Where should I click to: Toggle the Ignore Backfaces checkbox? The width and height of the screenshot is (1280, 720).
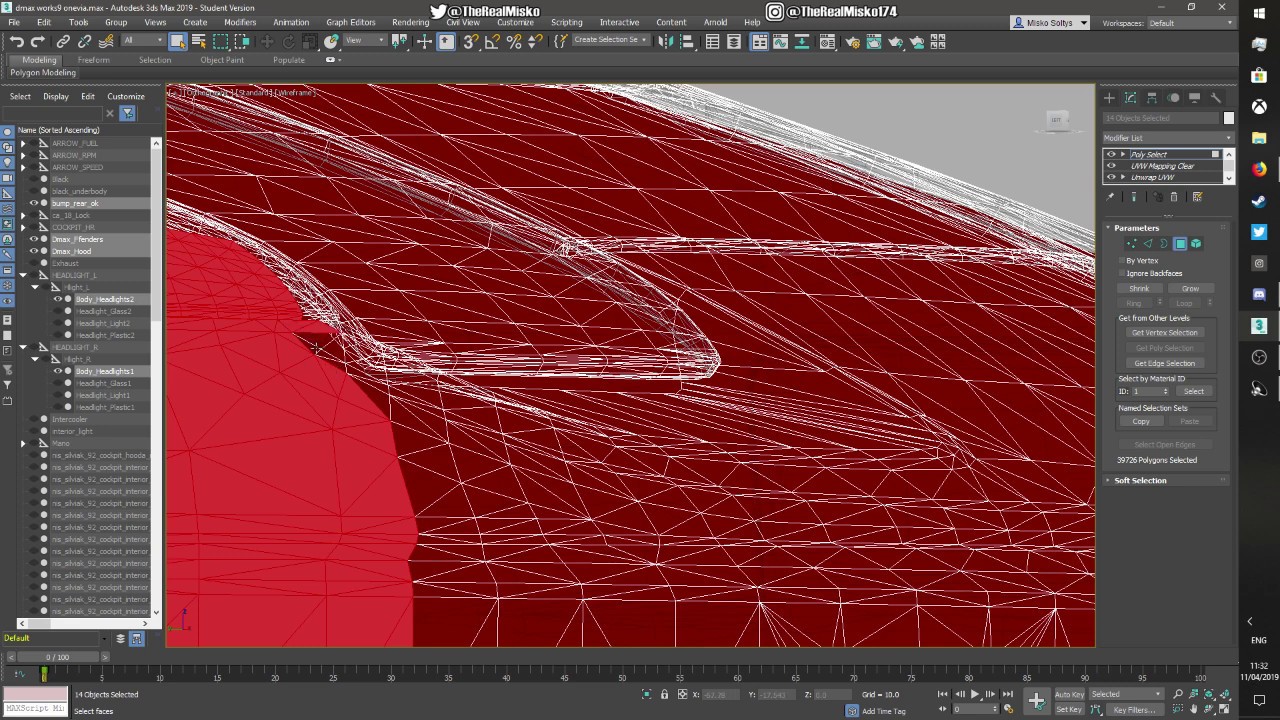click(1122, 273)
